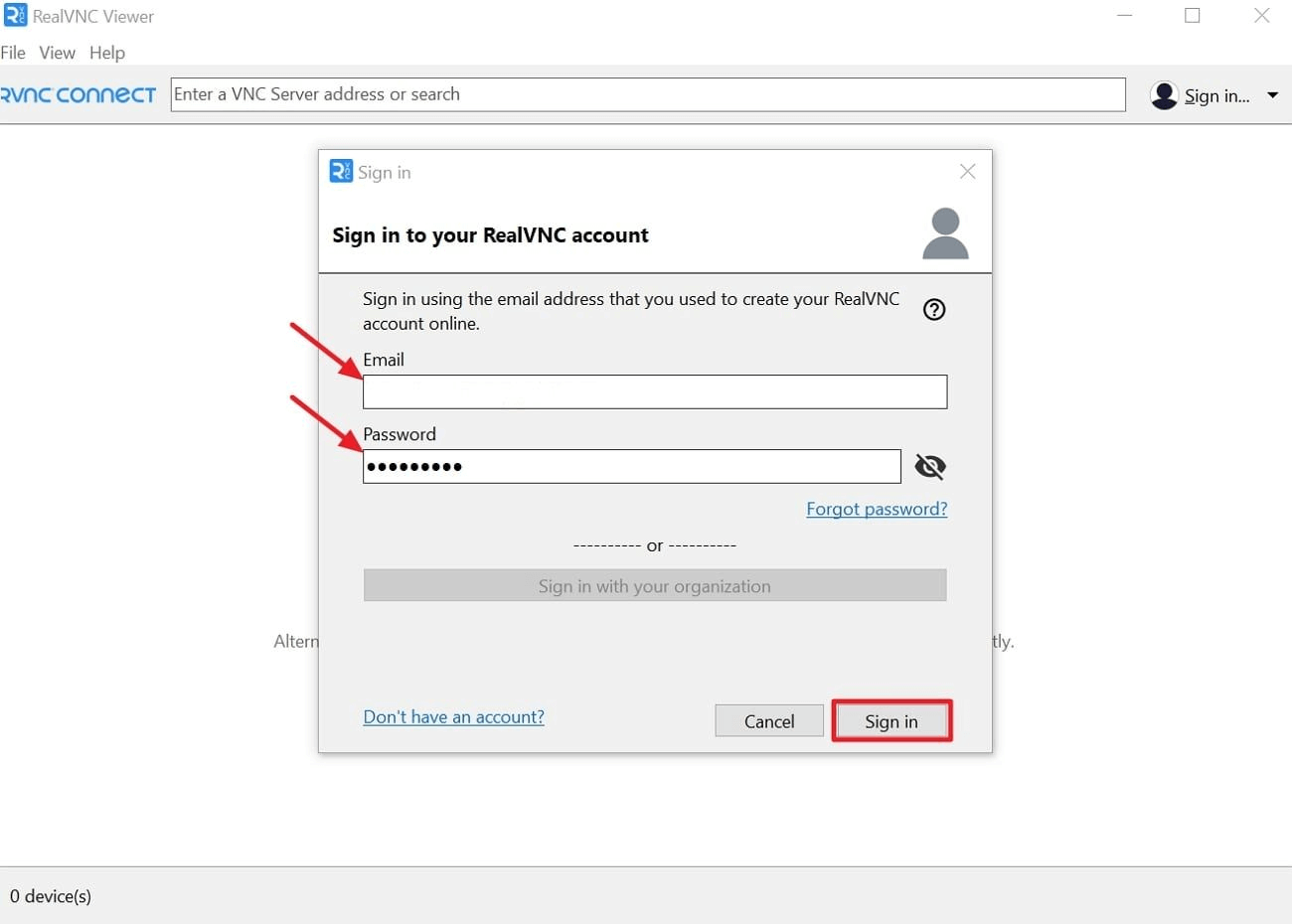Click the 'Password' field label
This screenshot has height=924, width=1292.
coord(400,434)
